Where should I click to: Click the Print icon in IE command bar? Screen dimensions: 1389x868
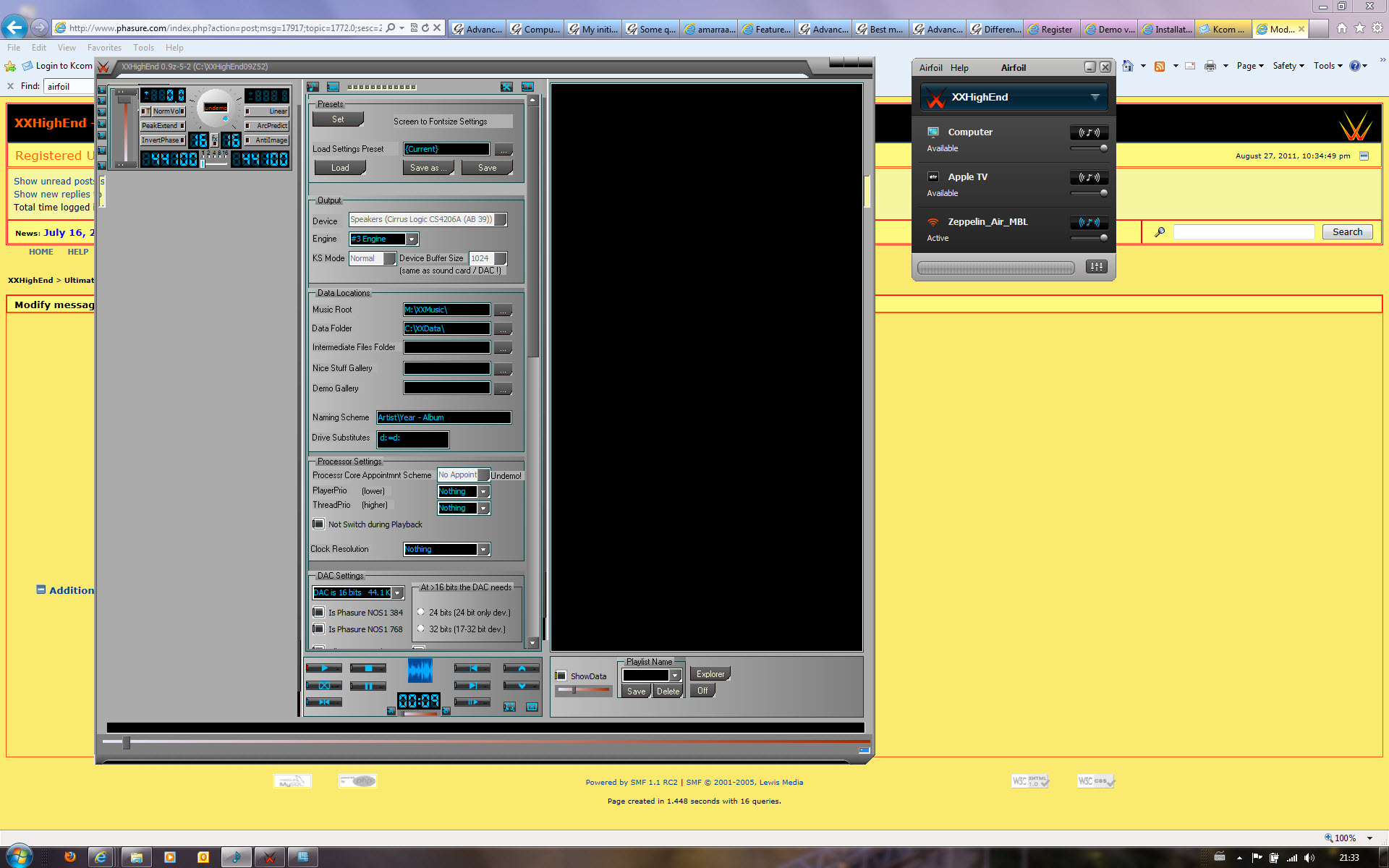1210,66
